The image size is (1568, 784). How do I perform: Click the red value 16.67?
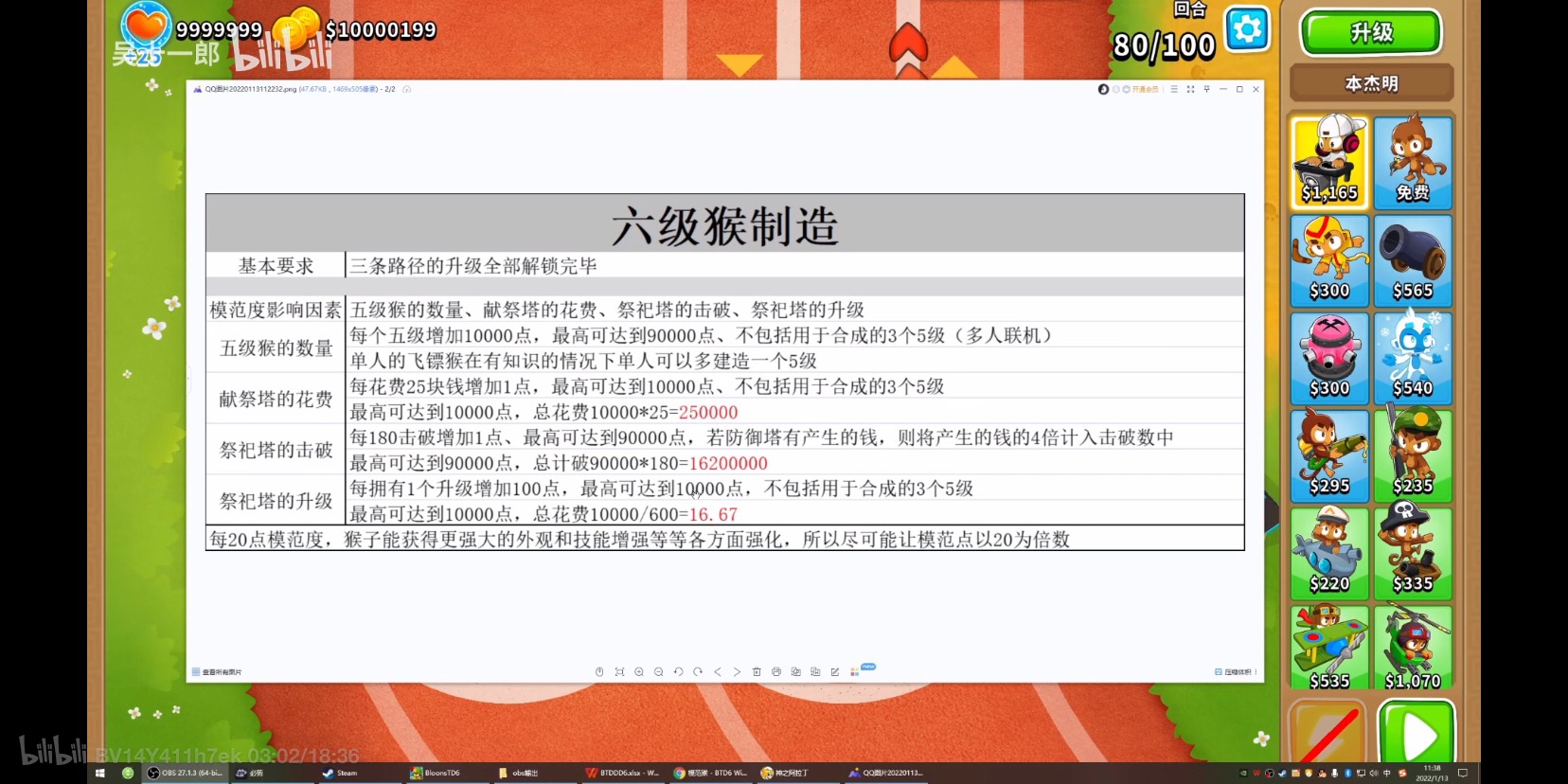point(713,515)
